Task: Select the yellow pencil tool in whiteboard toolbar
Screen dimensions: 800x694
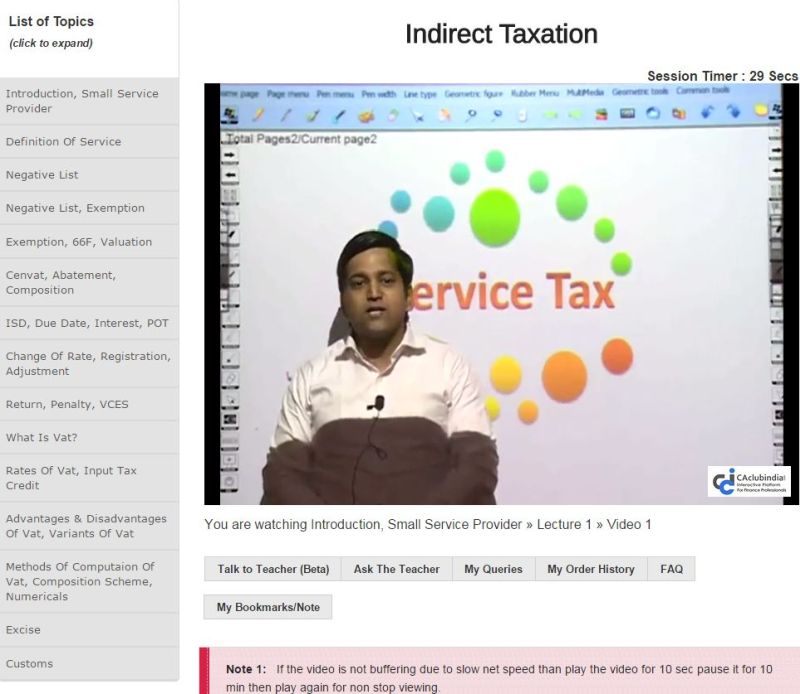Action: (259, 114)
